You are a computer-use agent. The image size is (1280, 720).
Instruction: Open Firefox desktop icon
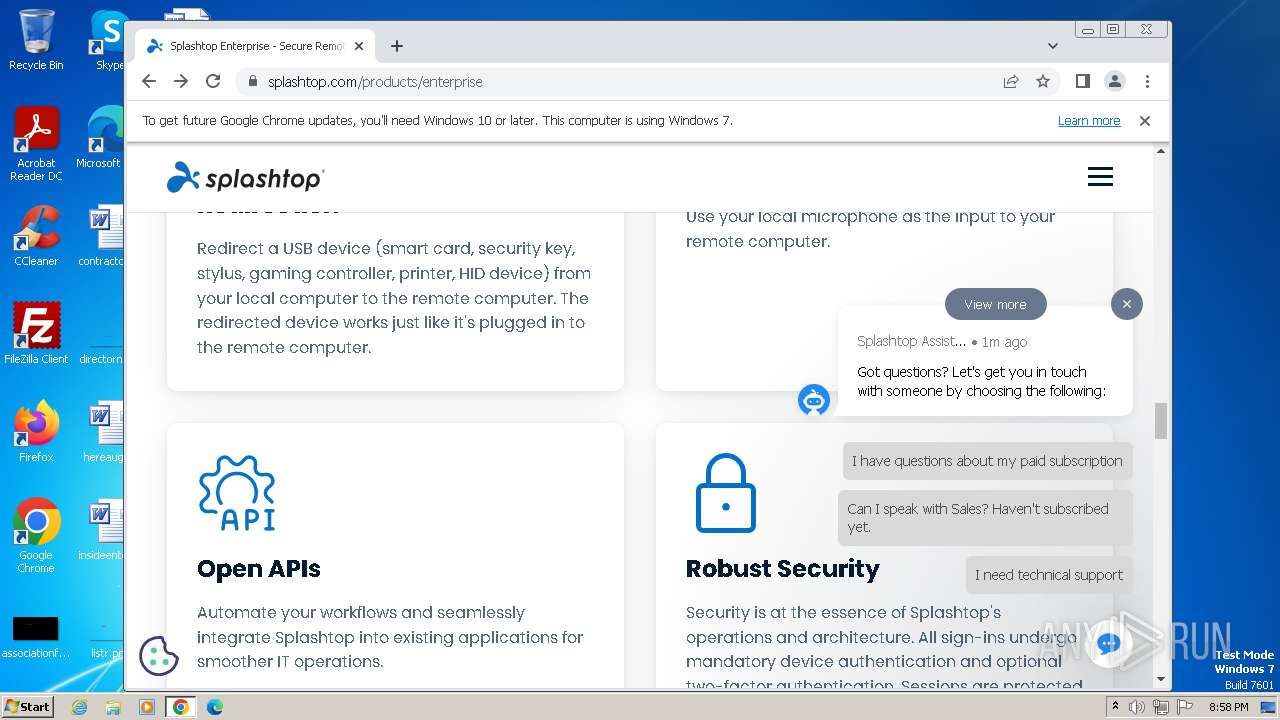click(36, 432)
